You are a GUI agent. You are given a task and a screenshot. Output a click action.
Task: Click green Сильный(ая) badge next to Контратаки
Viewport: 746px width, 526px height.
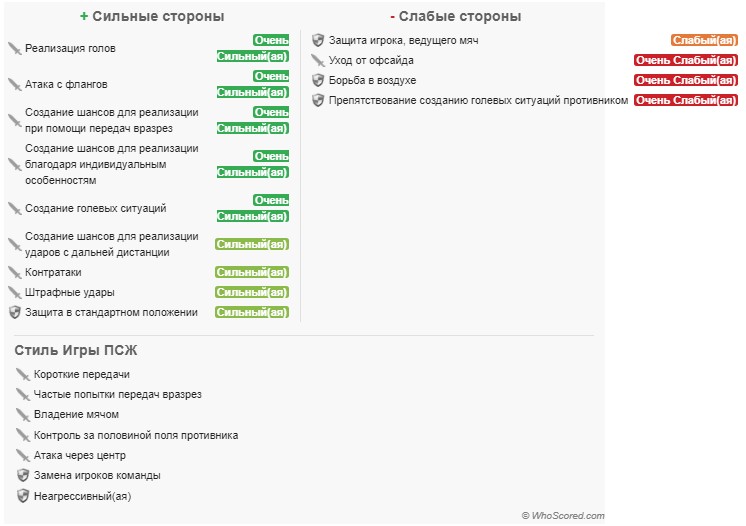click(x=252, y=272)
